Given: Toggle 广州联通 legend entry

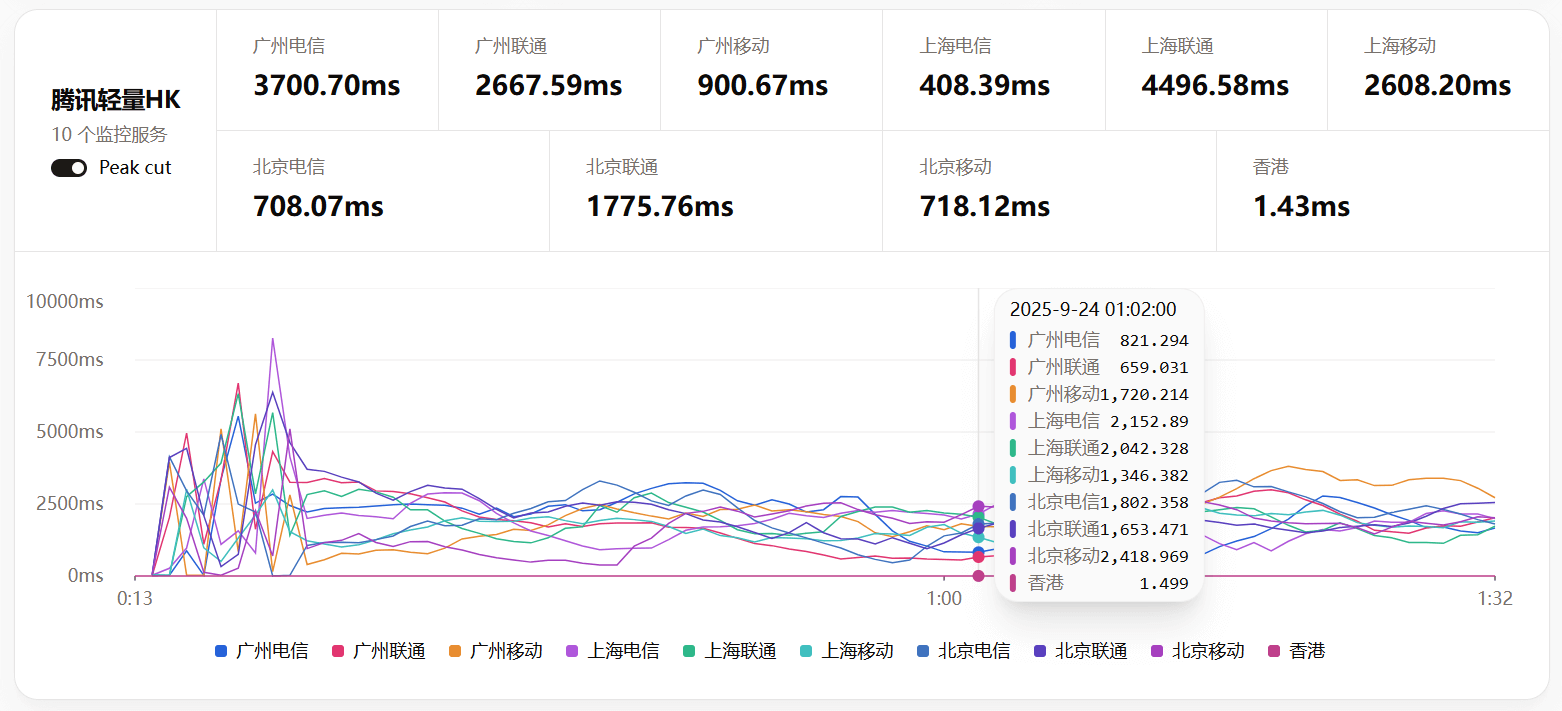Looking at the screenshot, I should coord(379,651).
